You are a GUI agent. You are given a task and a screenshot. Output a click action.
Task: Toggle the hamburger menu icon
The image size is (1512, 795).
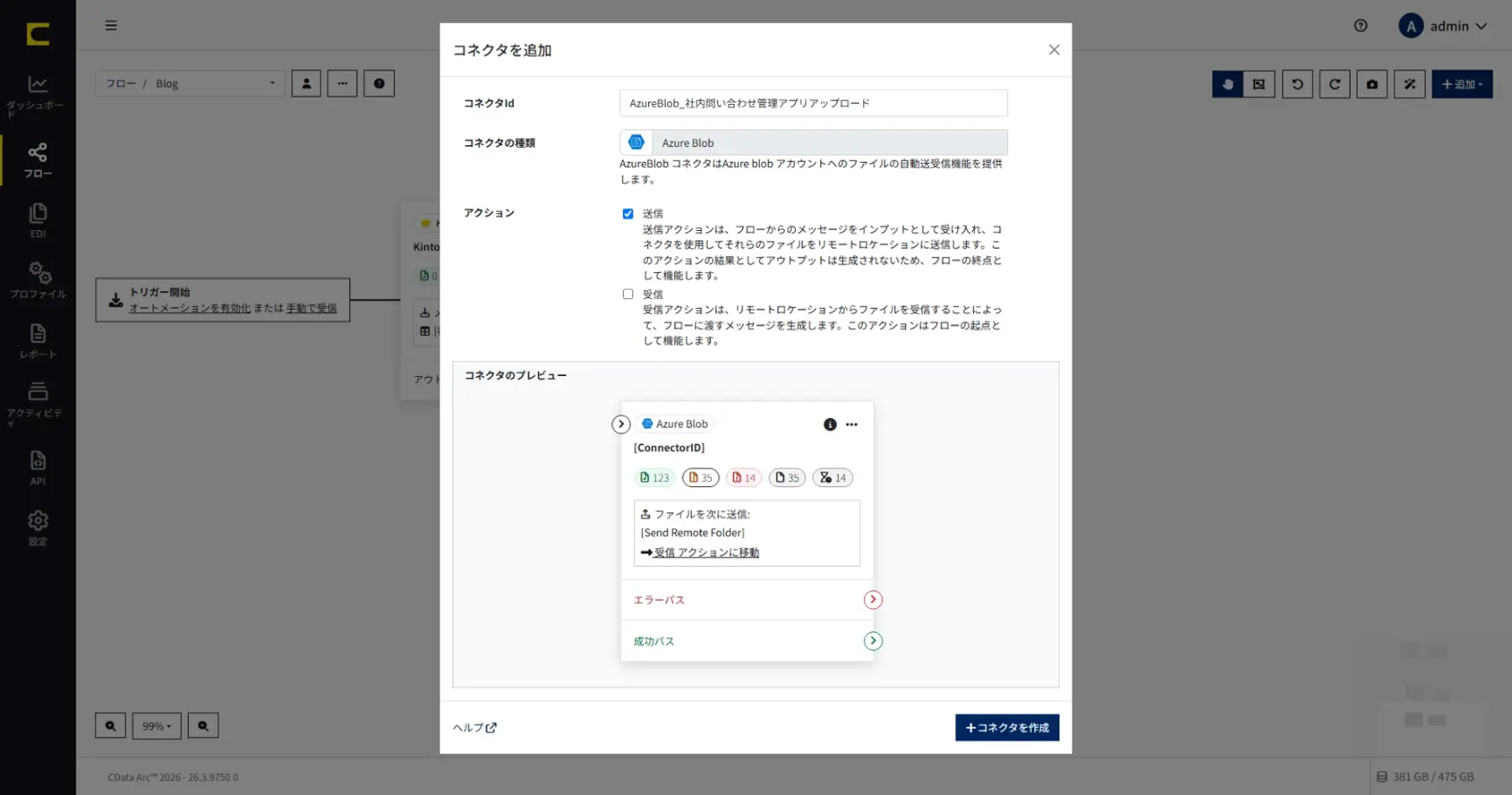coord(111,26)
